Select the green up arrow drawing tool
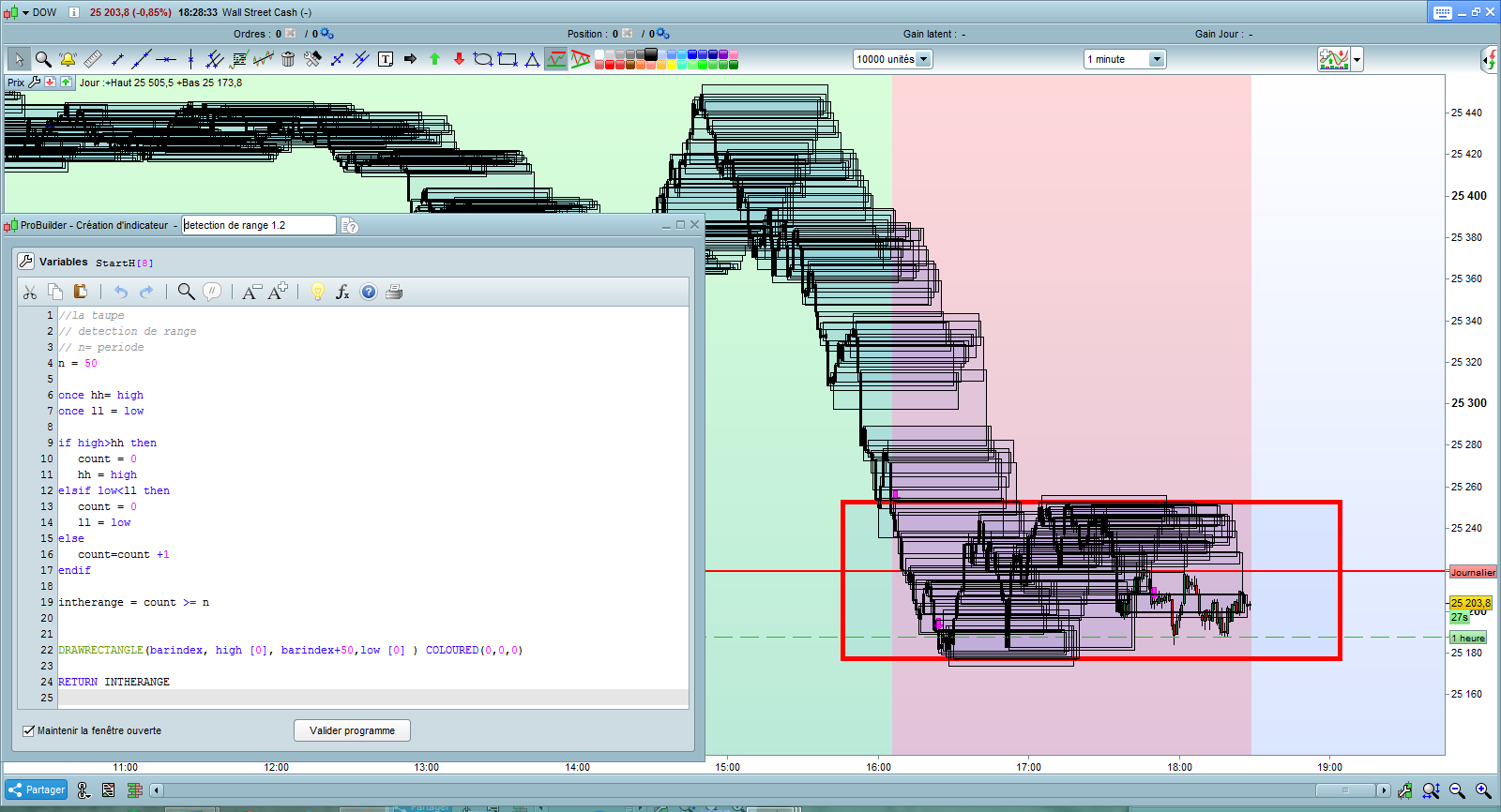This screenshot has width=1501, height=812. click(x=434, y=59)
